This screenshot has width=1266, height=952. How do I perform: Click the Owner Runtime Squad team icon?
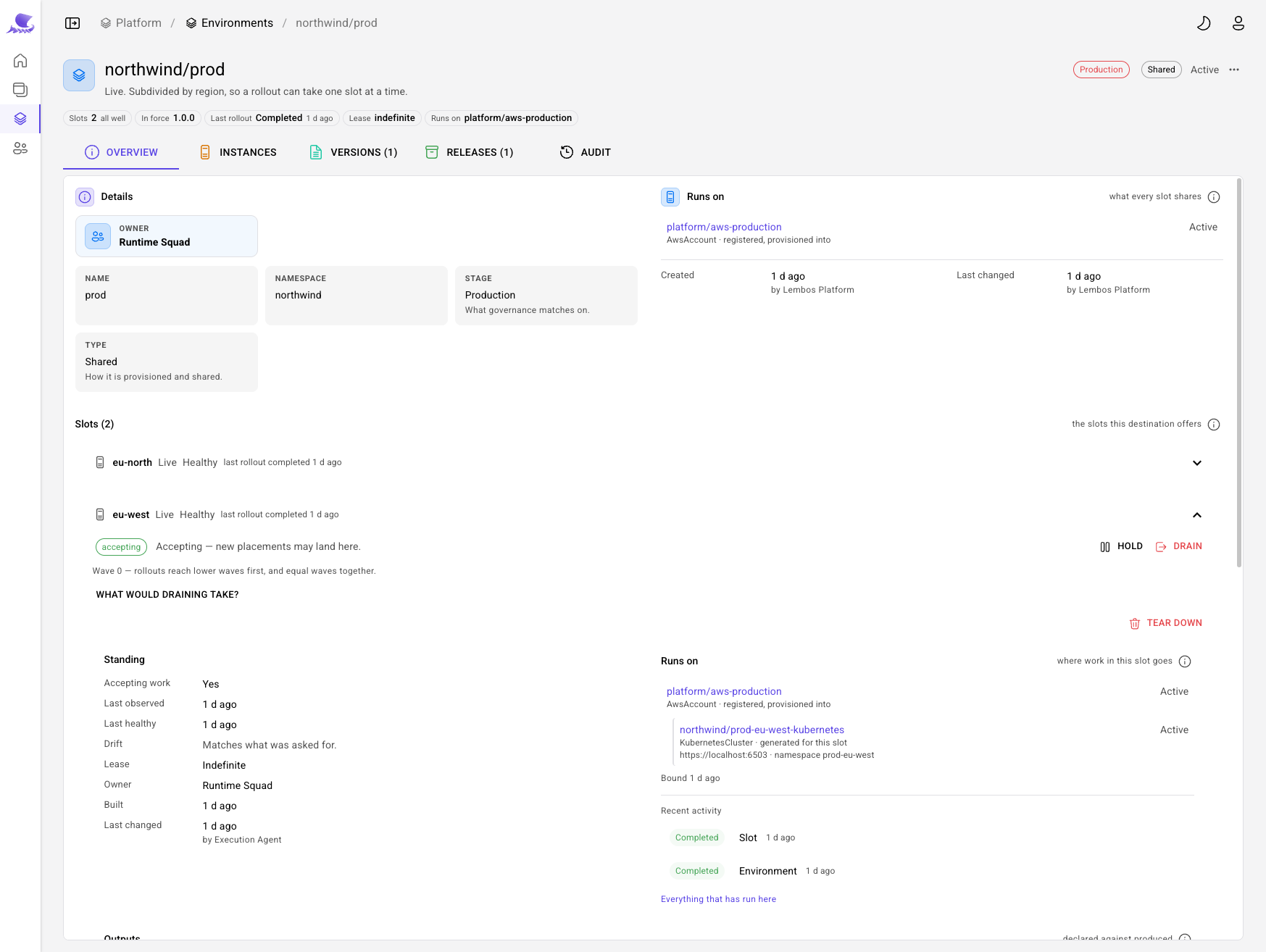98,236
